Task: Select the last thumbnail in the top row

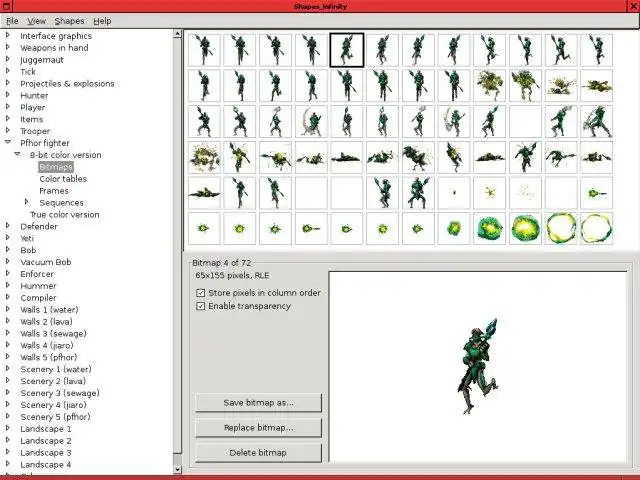Action: click(596, 50)
